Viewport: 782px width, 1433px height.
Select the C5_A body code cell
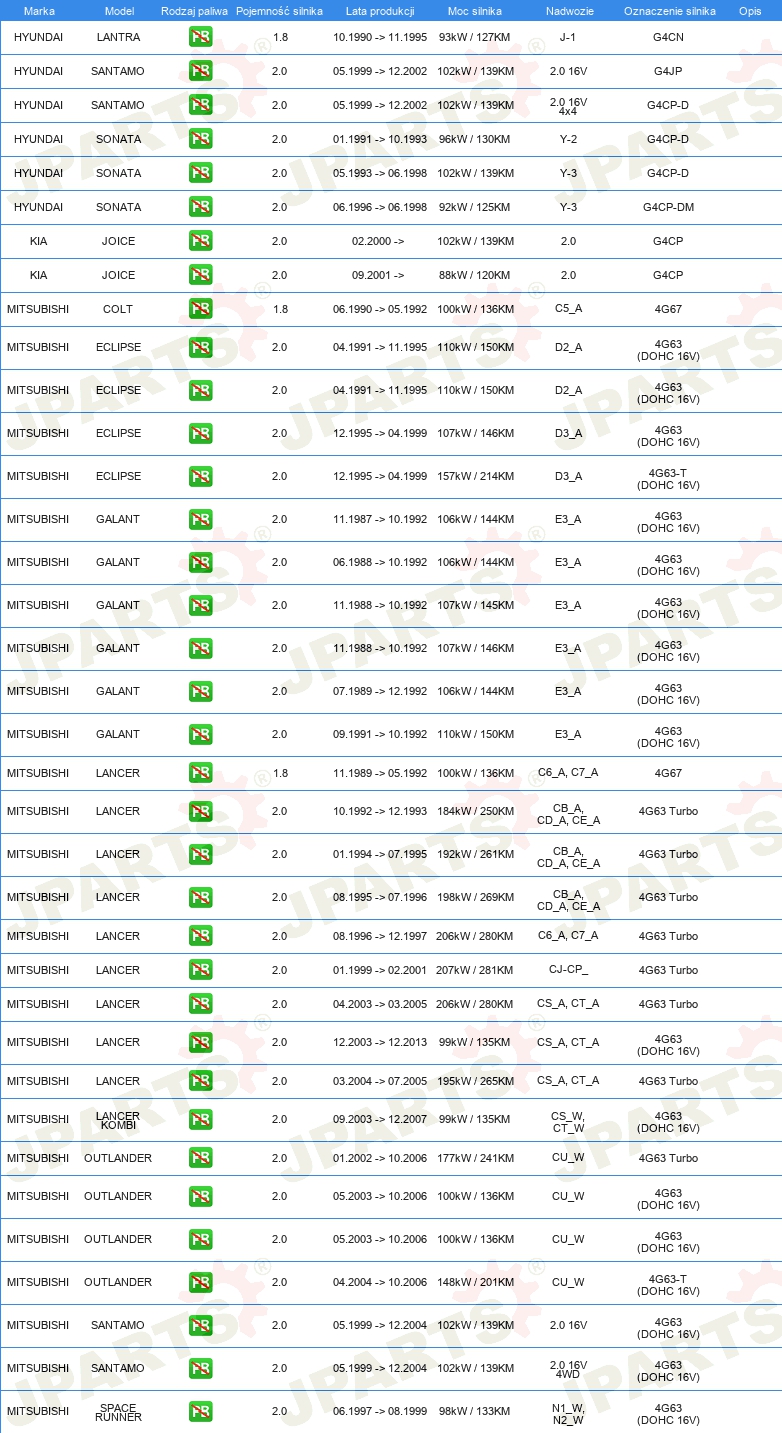point(568,308)
